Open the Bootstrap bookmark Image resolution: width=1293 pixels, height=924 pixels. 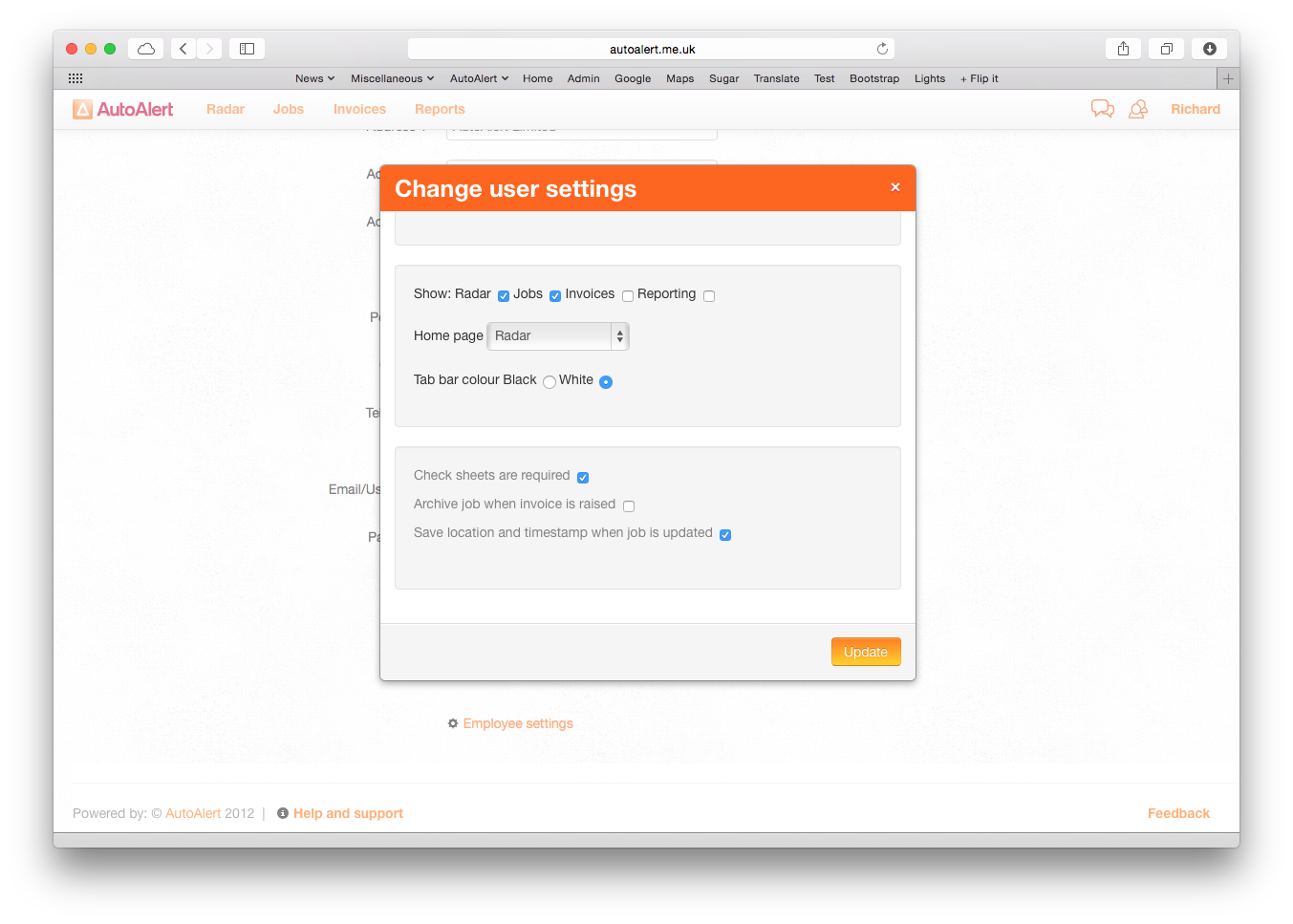(x=873, y=78)
